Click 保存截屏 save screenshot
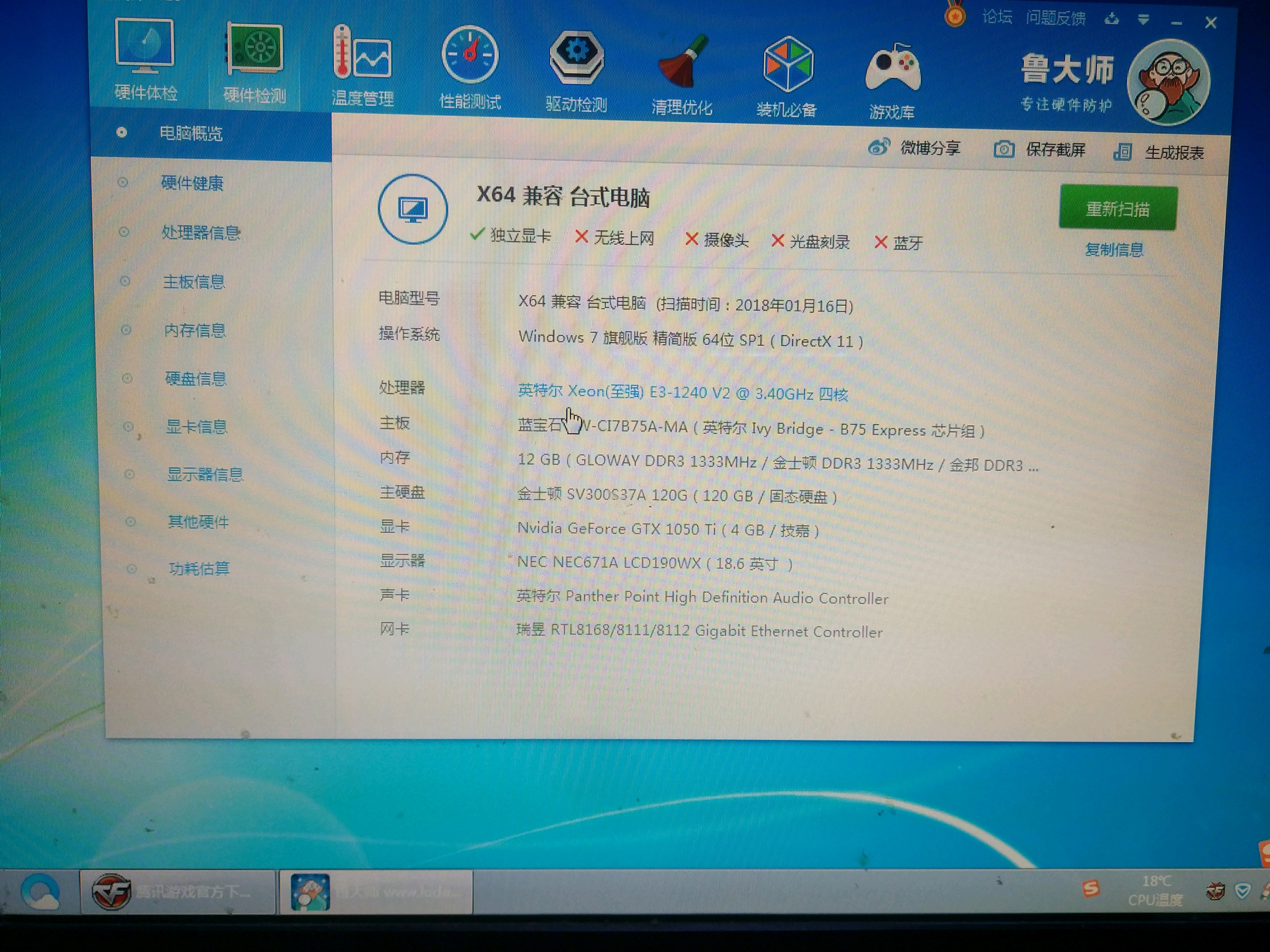The height and width of the screenshot is (952, 1270). [1040, 150]
